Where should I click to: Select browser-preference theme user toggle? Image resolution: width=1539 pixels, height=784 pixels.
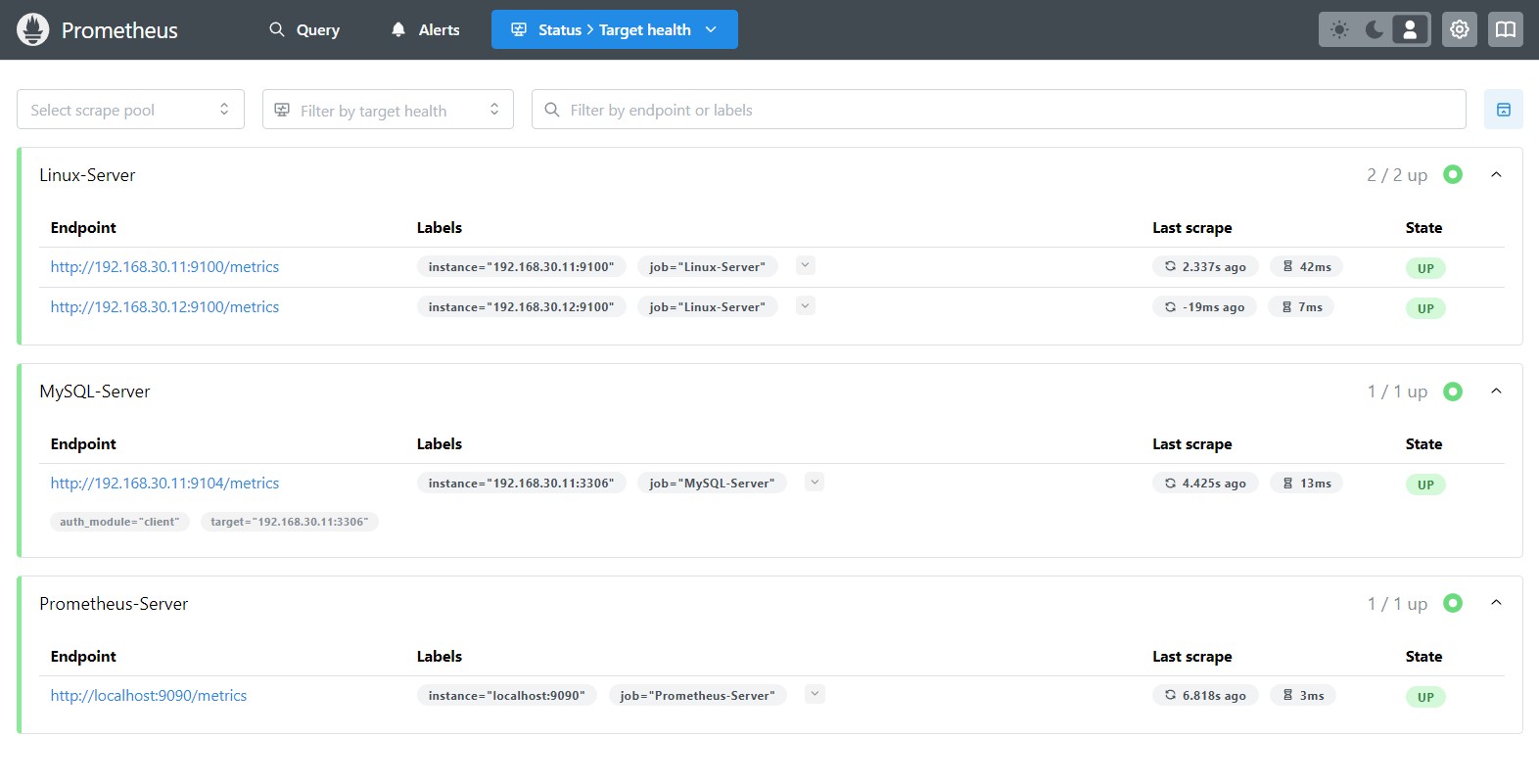click(x=1410, y=29)
